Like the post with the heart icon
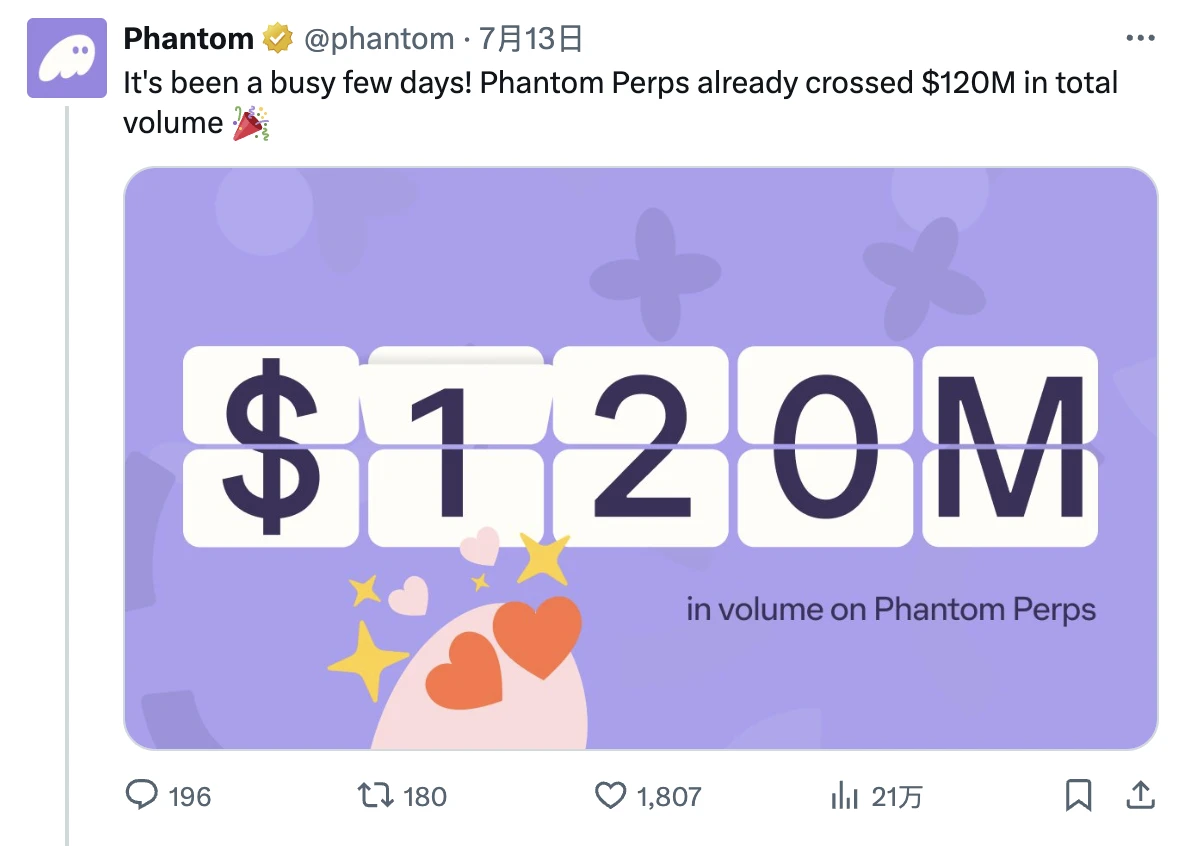The image size is (1188, 846). point(611,796)
